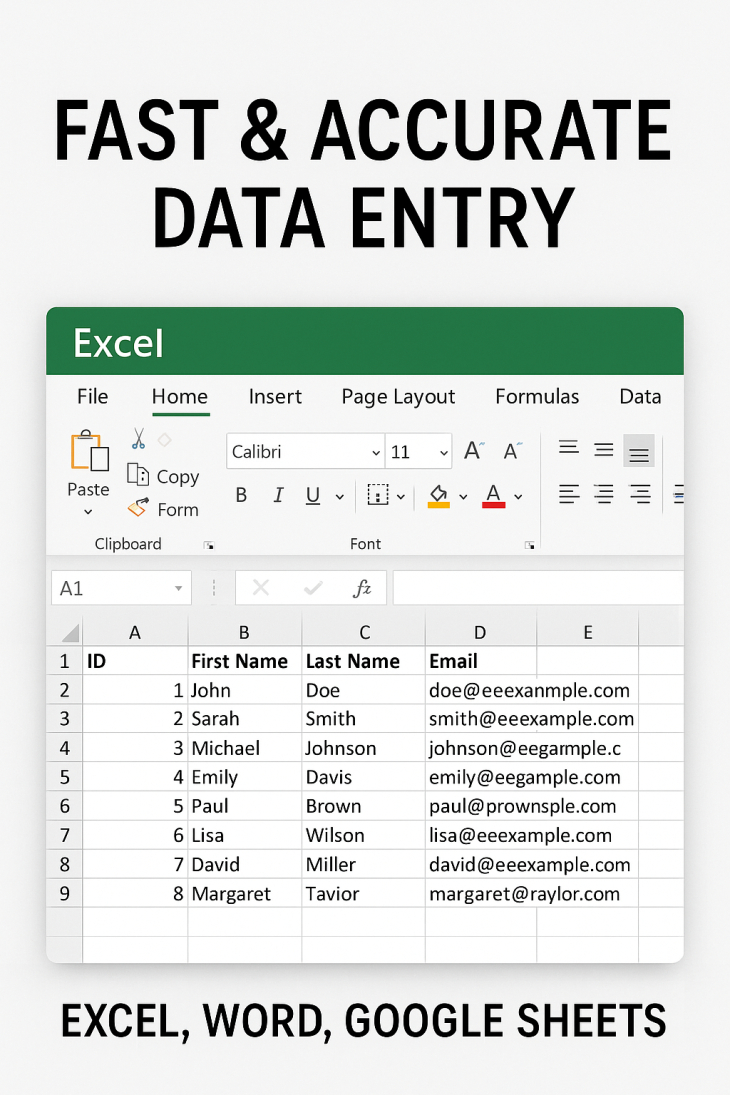Expand the Borders dropdown arrow

(401, 497)
